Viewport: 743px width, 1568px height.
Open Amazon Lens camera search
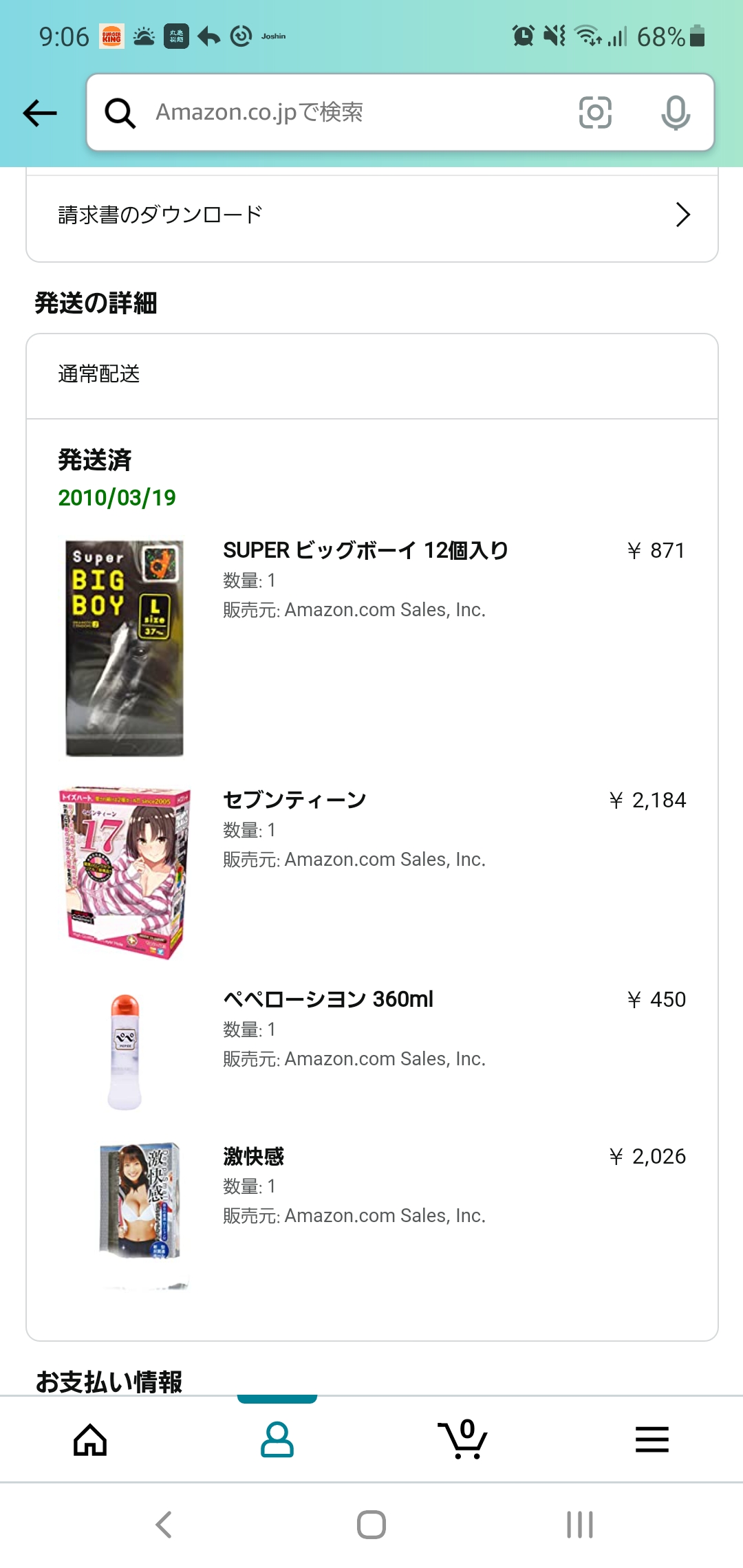(x=596, y=112)
